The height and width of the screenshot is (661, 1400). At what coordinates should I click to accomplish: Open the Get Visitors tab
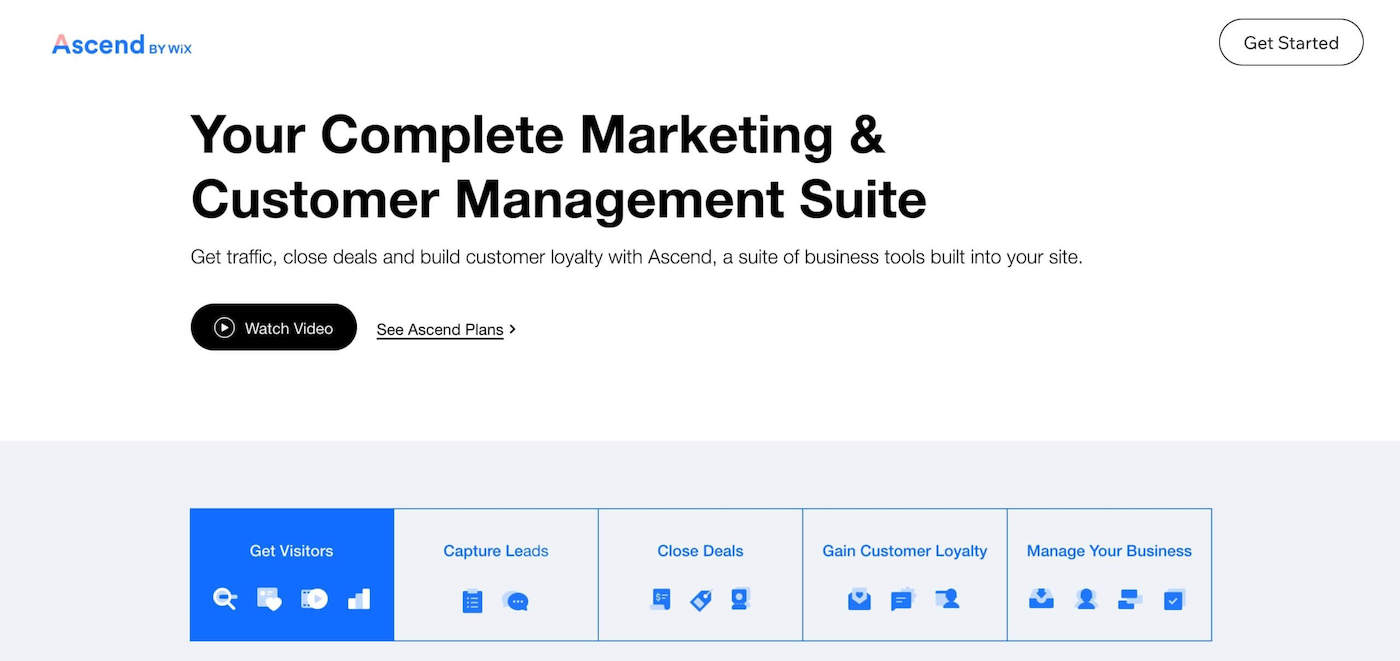click(x=292, y=574)
